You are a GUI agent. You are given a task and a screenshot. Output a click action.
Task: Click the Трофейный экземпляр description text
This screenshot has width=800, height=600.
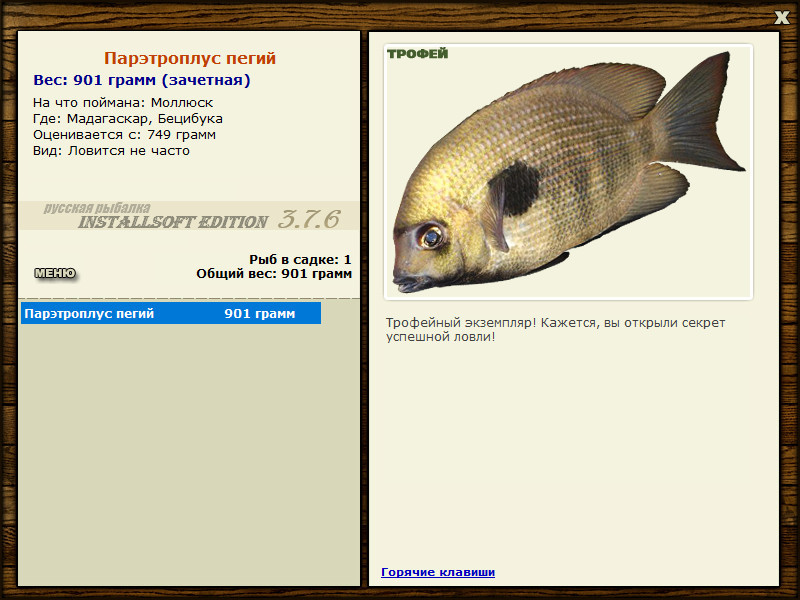click(x=555, y=330)
